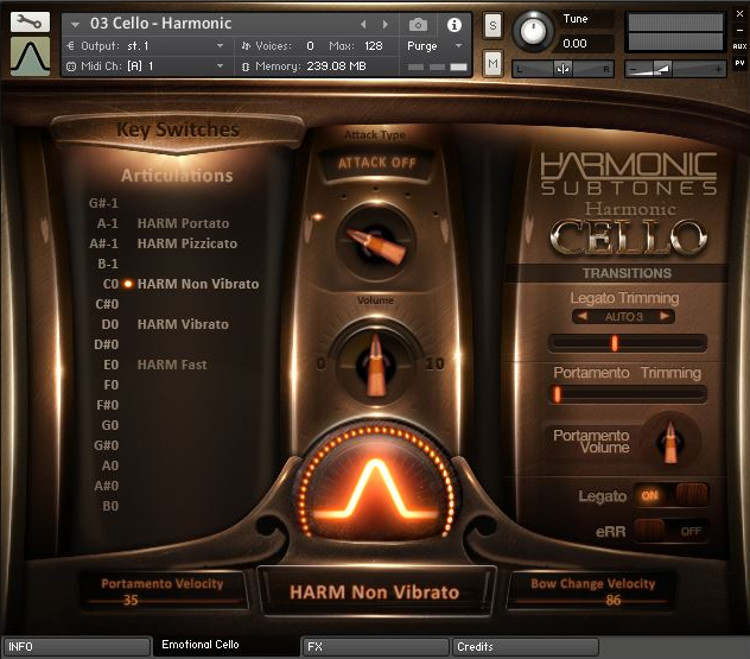
Task: Switch to the Credits tab
Action: point(525,647)
